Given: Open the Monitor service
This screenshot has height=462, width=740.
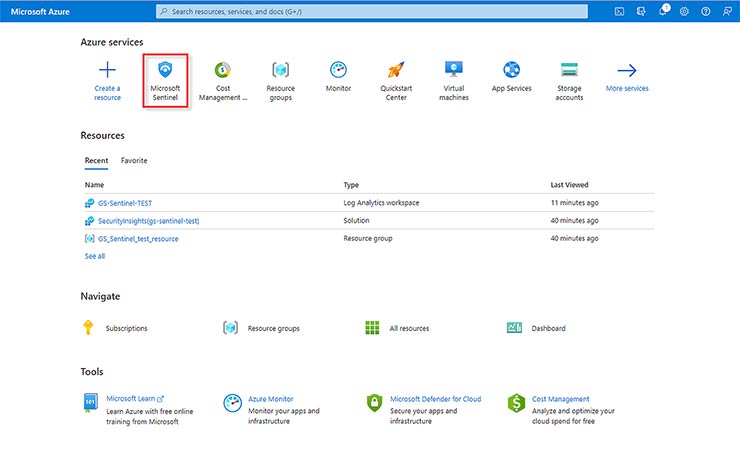Looking at the screenshot, I should click(x=338, y=71).
